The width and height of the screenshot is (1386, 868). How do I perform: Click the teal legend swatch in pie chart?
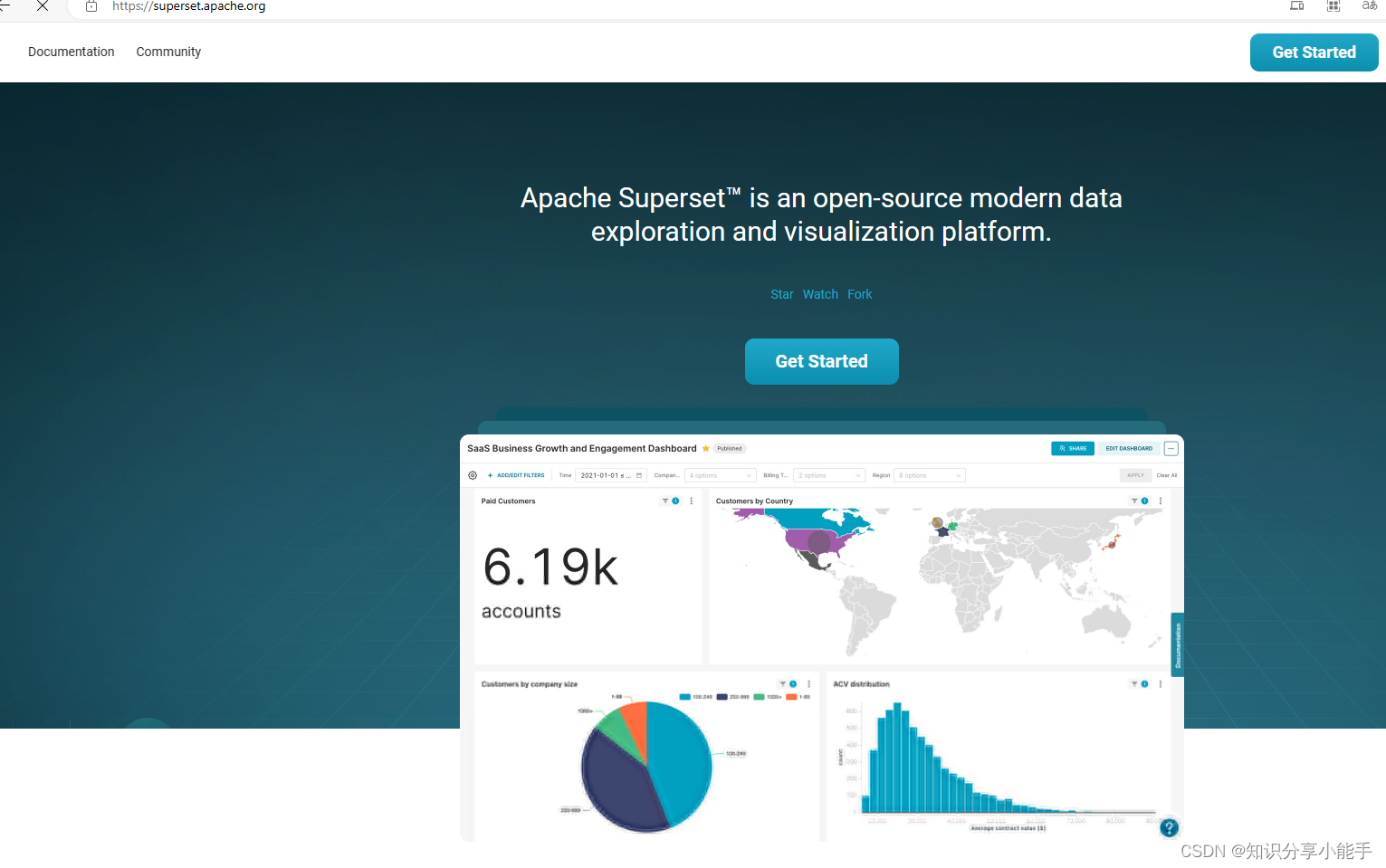685,697
